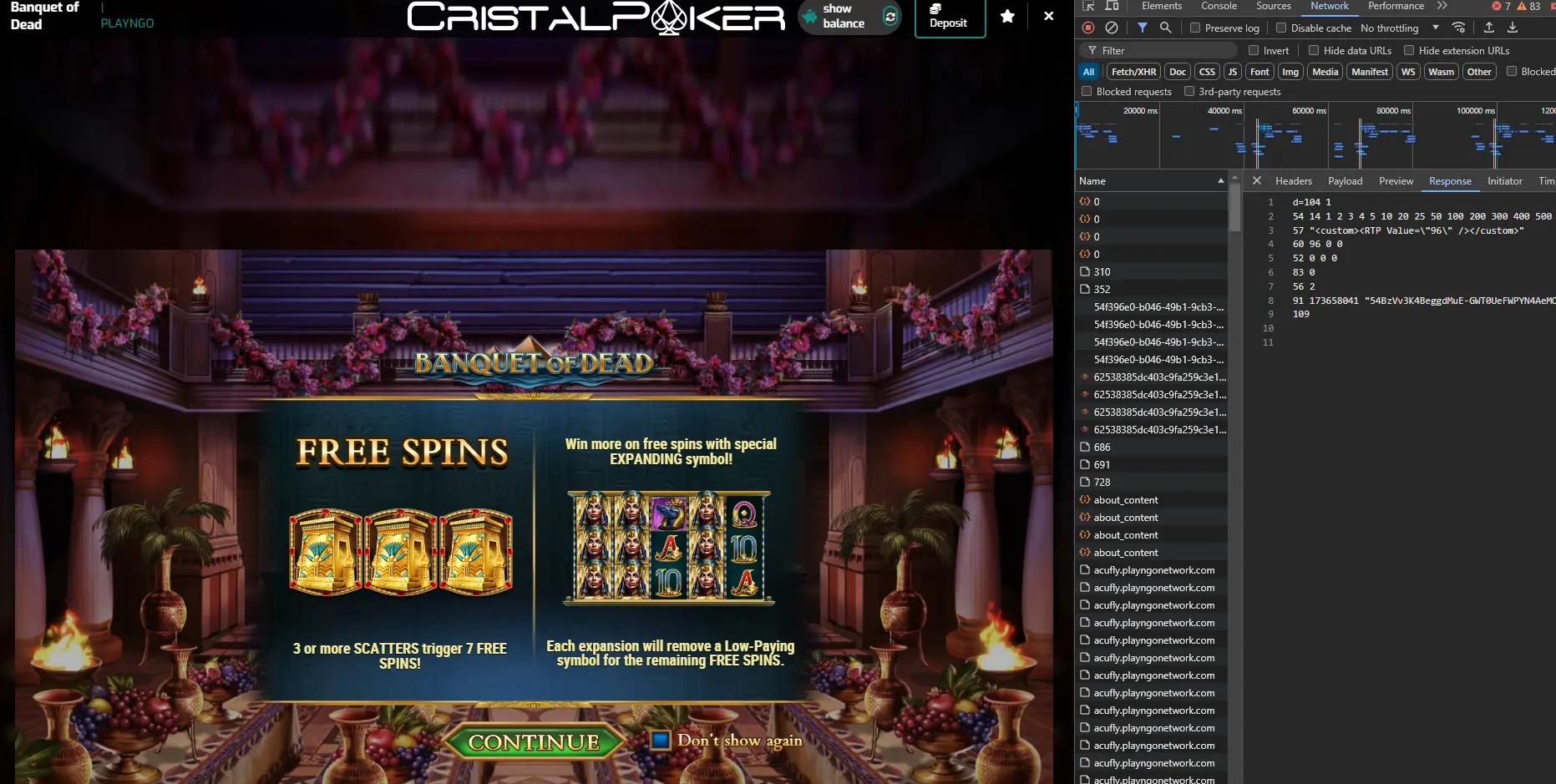The width and height of the screenshot is (1556, 784).
Task: Click the file icon of the first acufly.playngonetwork.com request
Action: tap(1085, 569)
